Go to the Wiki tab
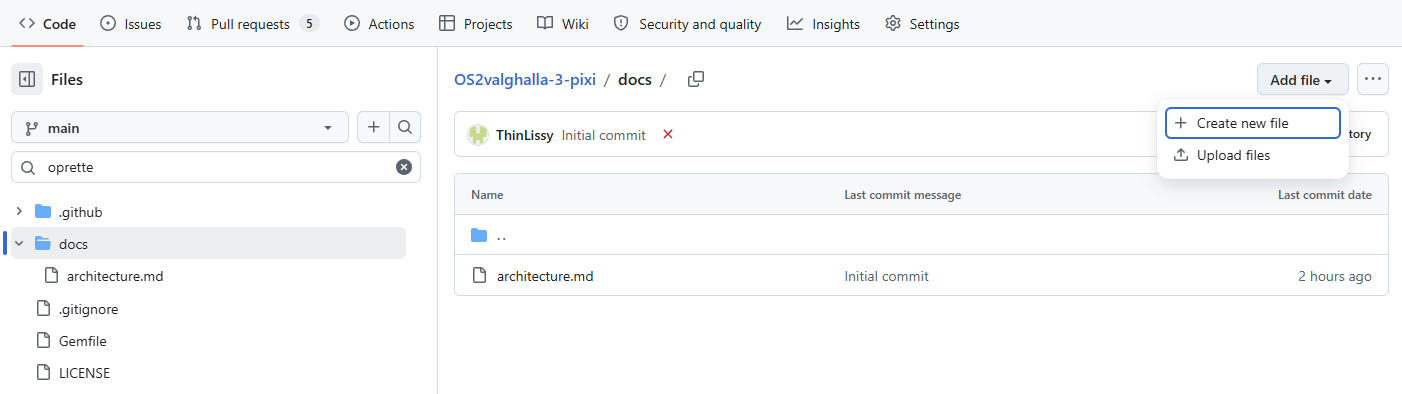 click(x=563, y=24)
